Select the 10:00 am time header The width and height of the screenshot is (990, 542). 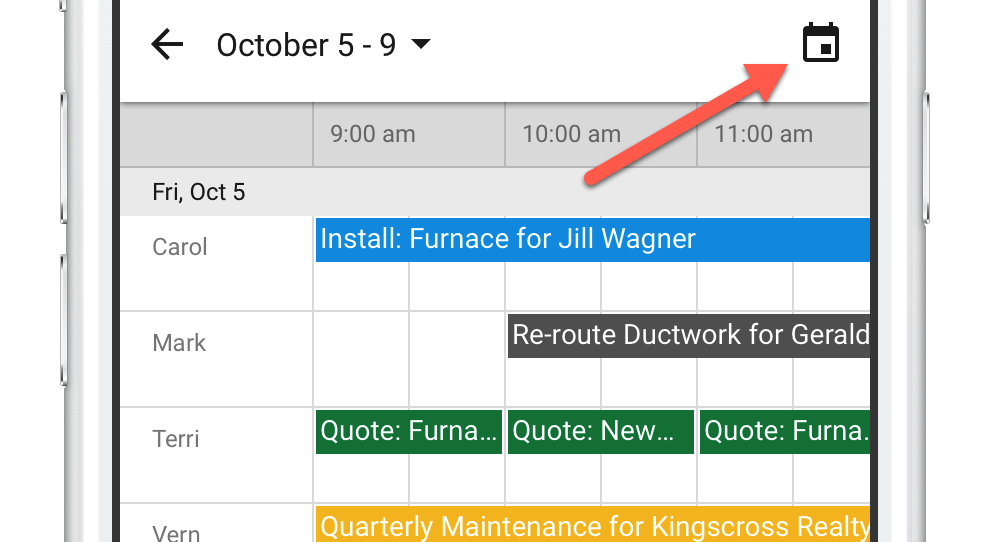(x=571, y=134)
